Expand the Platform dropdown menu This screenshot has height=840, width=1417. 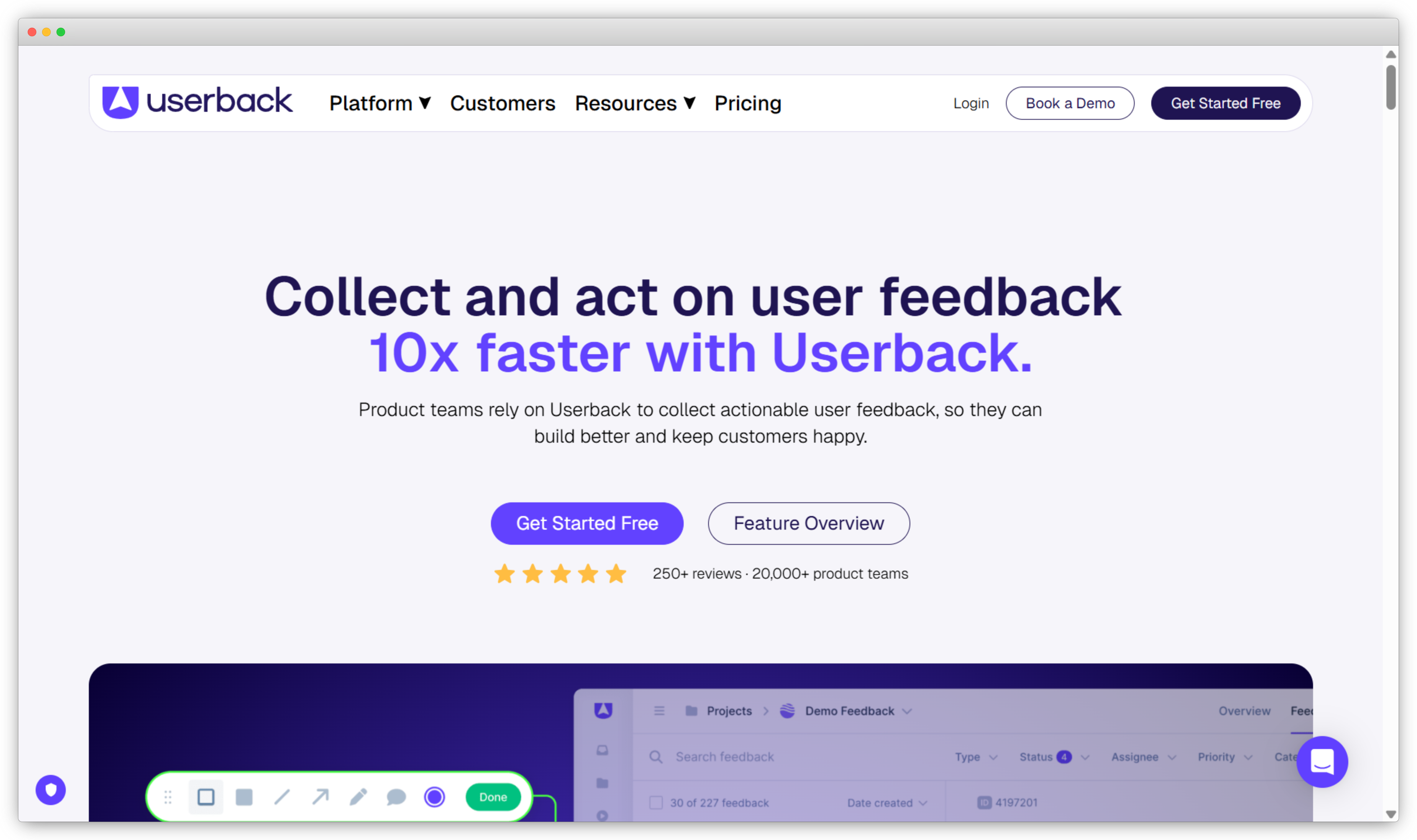(x=380, y=103)
